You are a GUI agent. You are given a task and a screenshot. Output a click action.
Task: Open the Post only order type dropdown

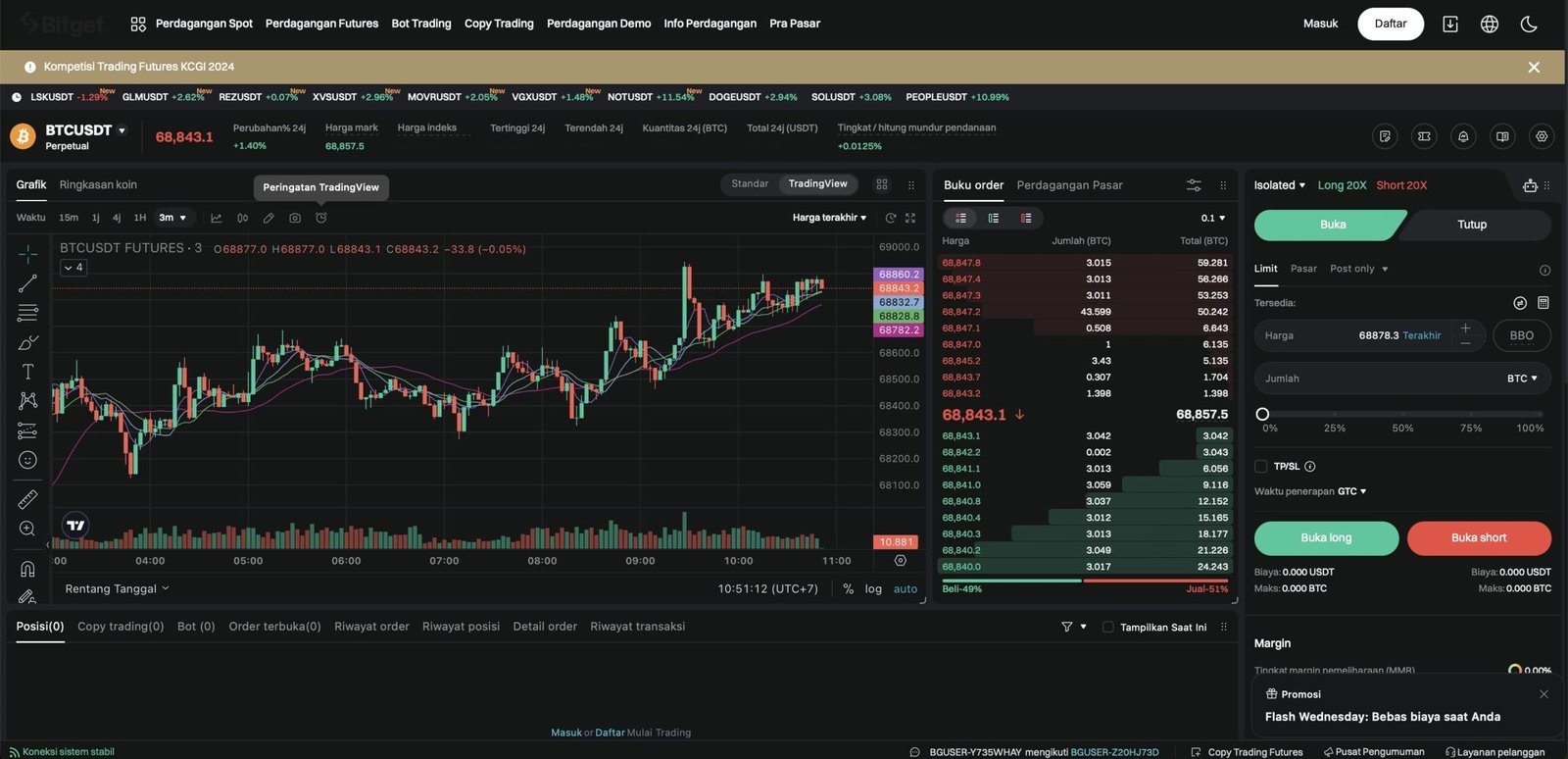tap(1359, 269)
